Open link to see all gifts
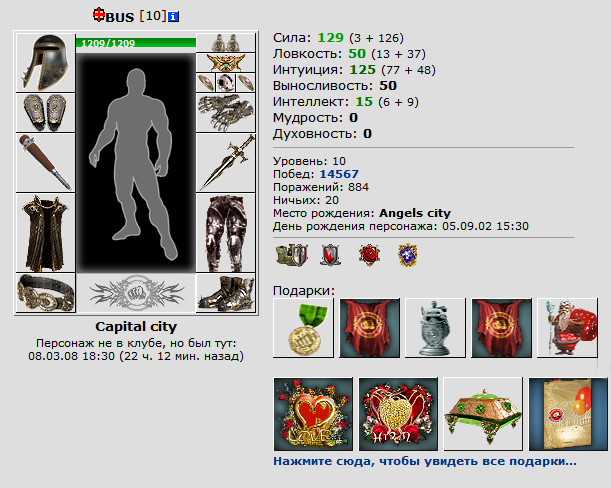Viewport: 611px width, 488px height. (425, 461)
